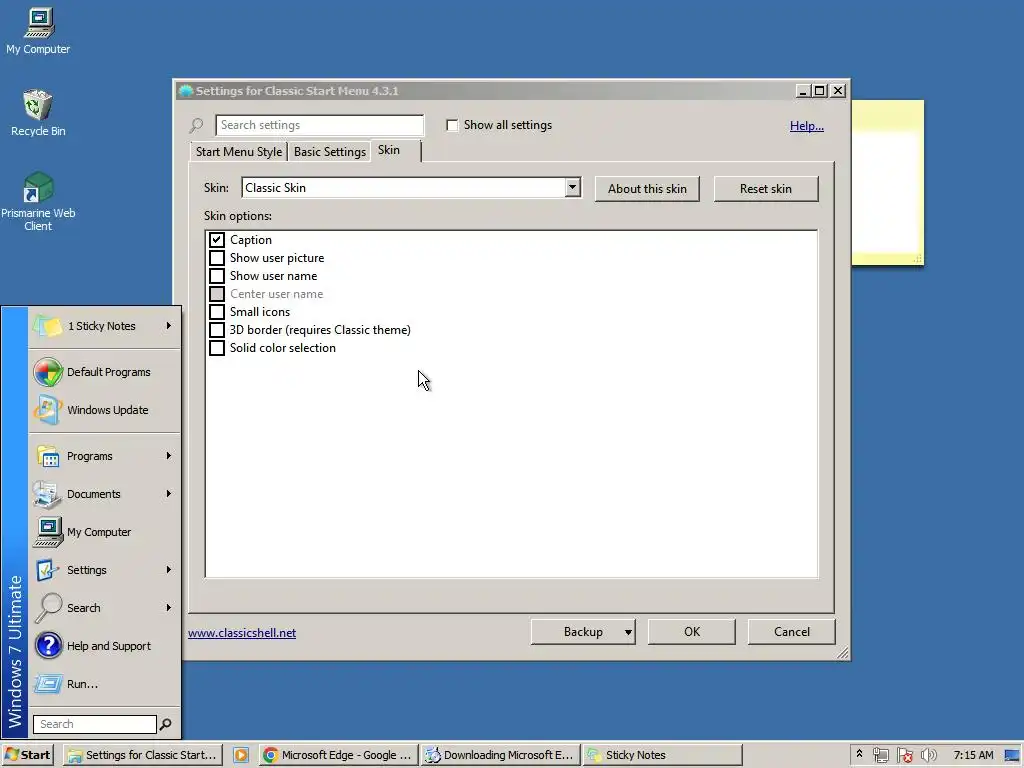Focus the start menu Search box

95,724
